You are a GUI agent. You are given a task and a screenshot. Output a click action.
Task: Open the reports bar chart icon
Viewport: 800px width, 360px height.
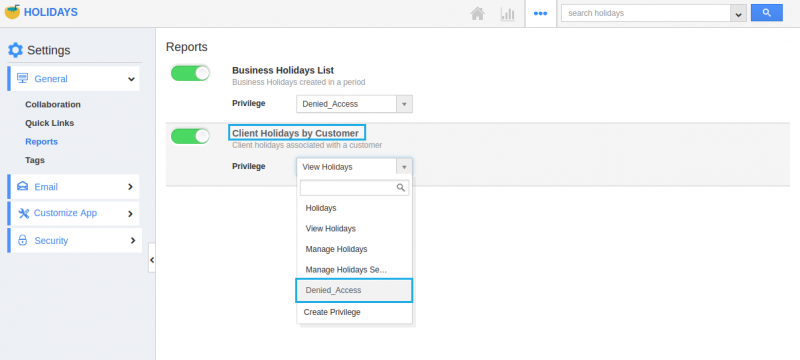click(x=507, y=14)
